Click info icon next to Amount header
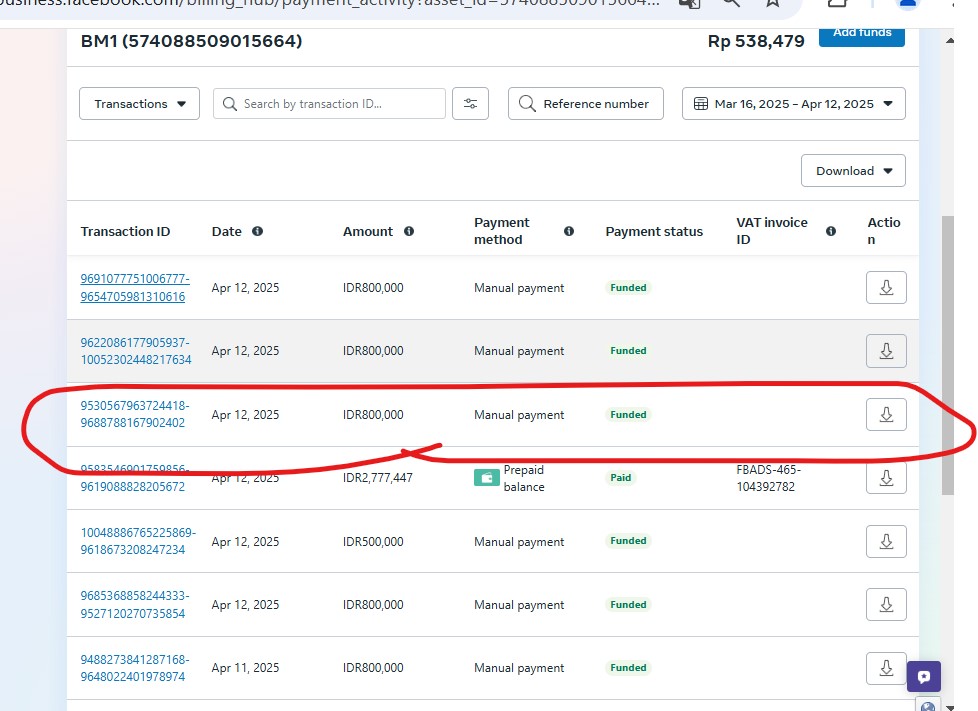Image resolution: width=978 pixels, height=711 pixels. [x=408, y=231]
